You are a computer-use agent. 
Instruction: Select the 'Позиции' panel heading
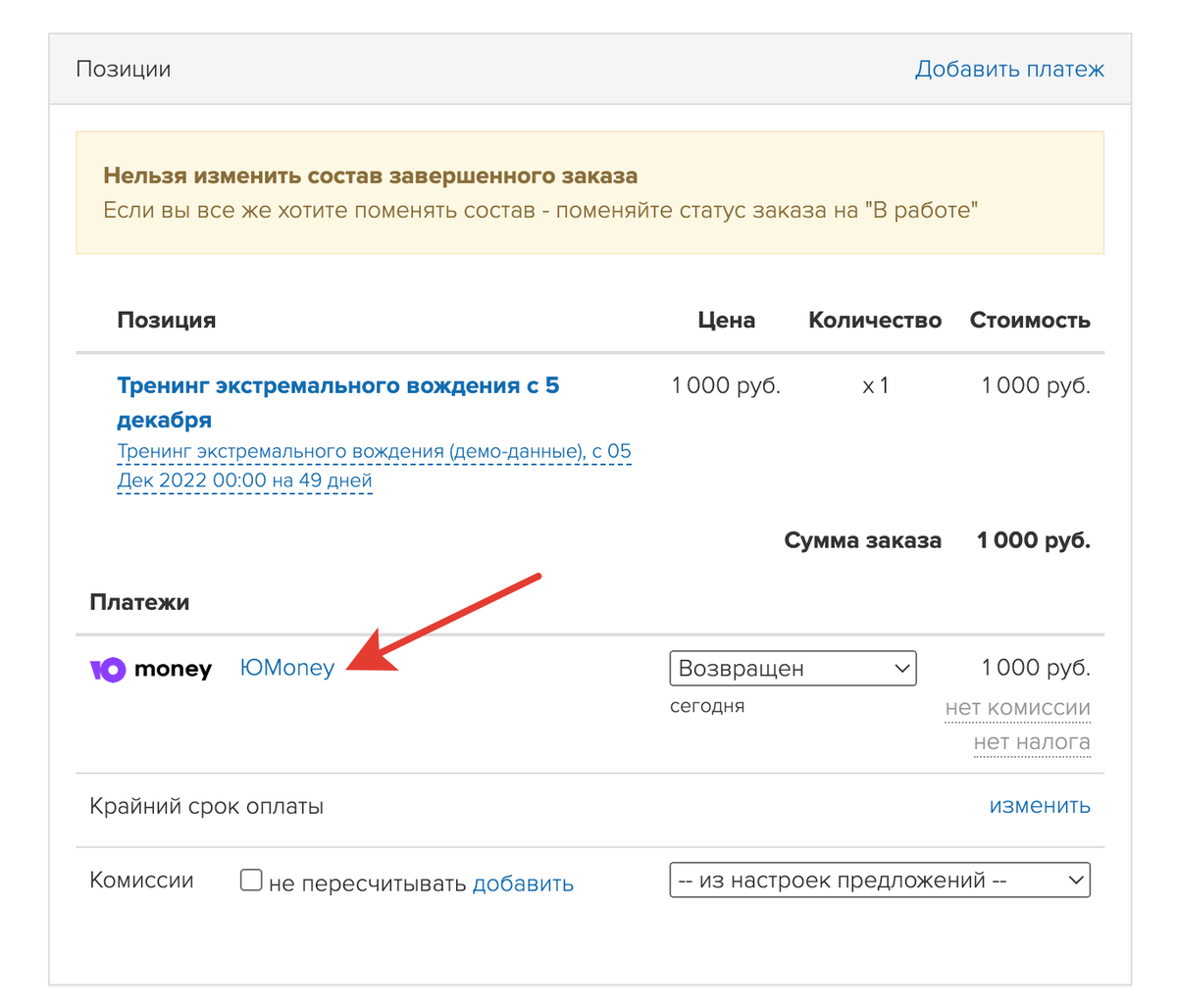(x=124, y=70)
